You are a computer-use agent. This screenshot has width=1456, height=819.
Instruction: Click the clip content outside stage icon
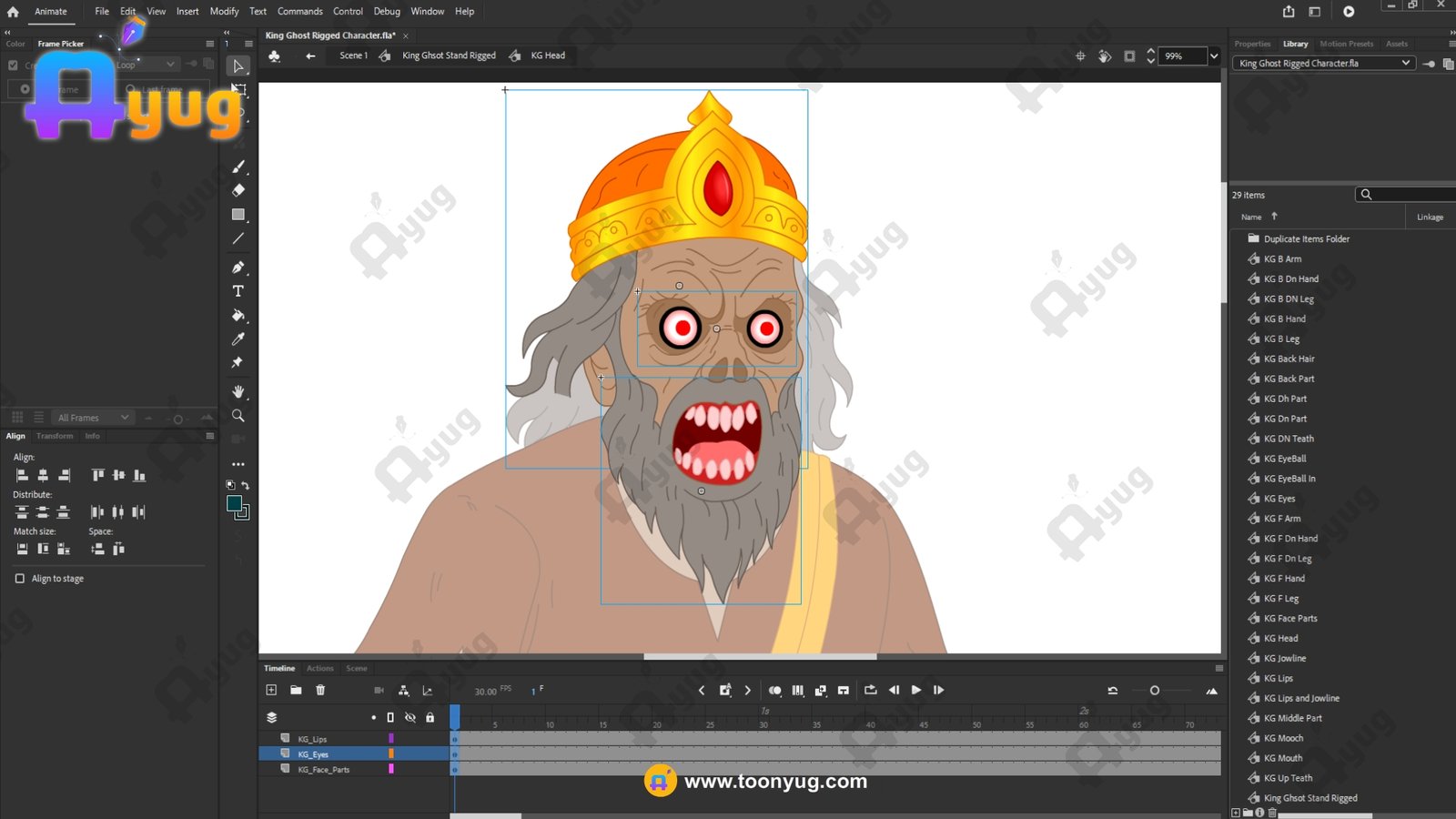pyautogui.click(x=1129, y=56)
